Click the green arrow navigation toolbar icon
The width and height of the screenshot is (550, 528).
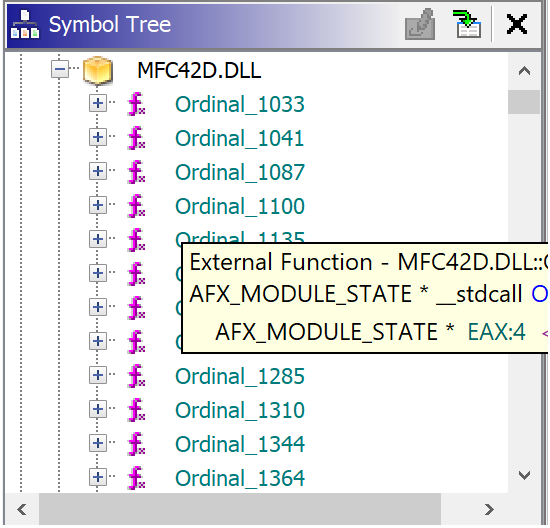(x=467, y=24)
